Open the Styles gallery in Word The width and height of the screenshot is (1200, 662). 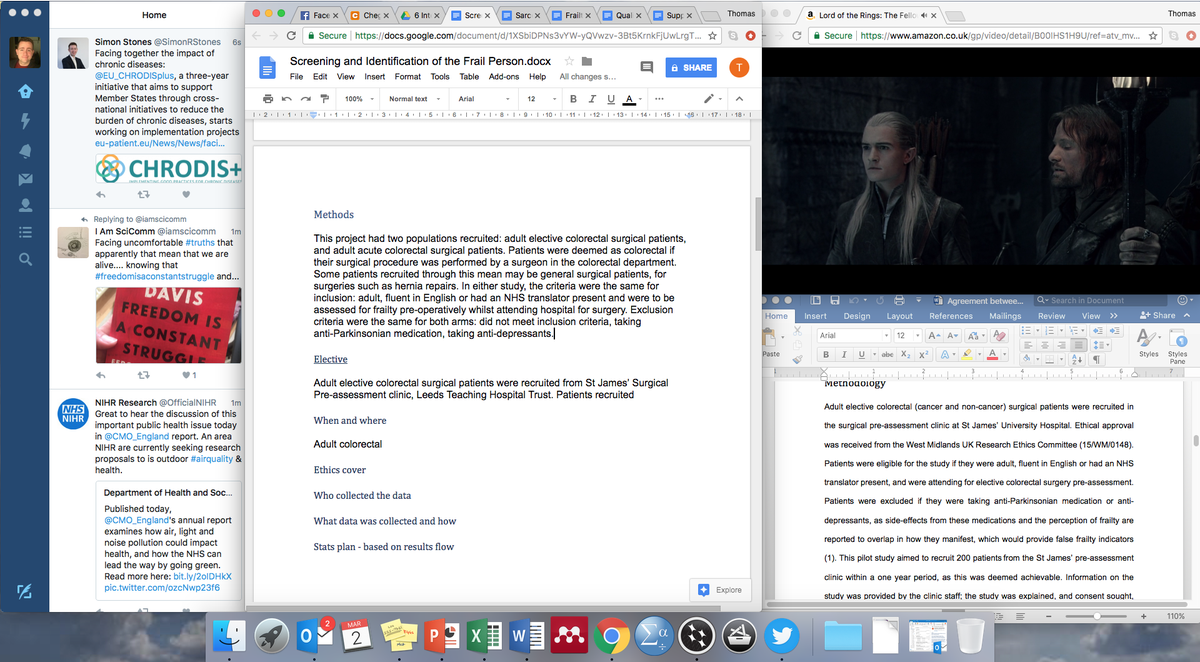pos(1149,341)
